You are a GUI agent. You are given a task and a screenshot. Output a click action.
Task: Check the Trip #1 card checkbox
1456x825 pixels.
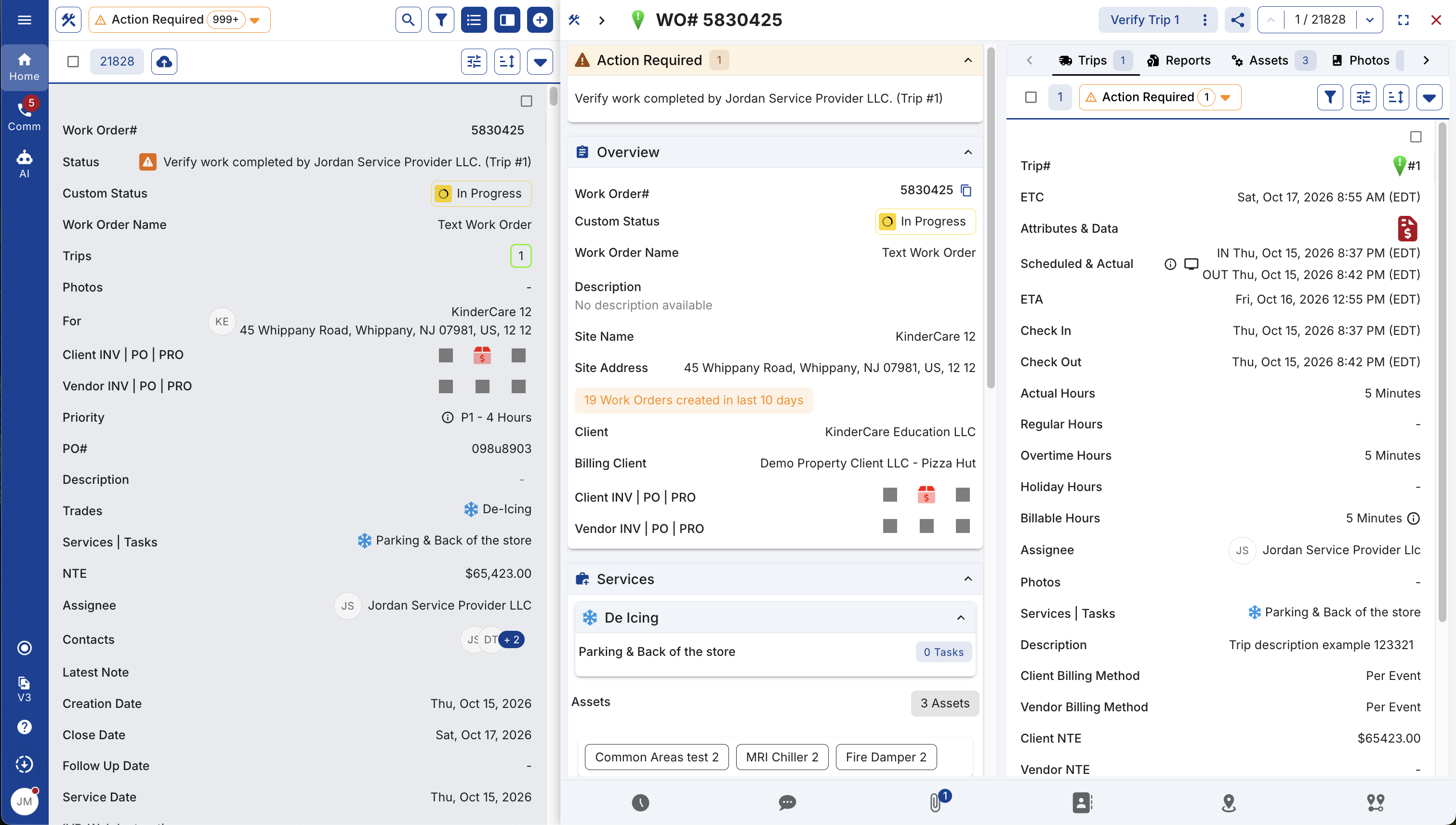[1416, 136]
